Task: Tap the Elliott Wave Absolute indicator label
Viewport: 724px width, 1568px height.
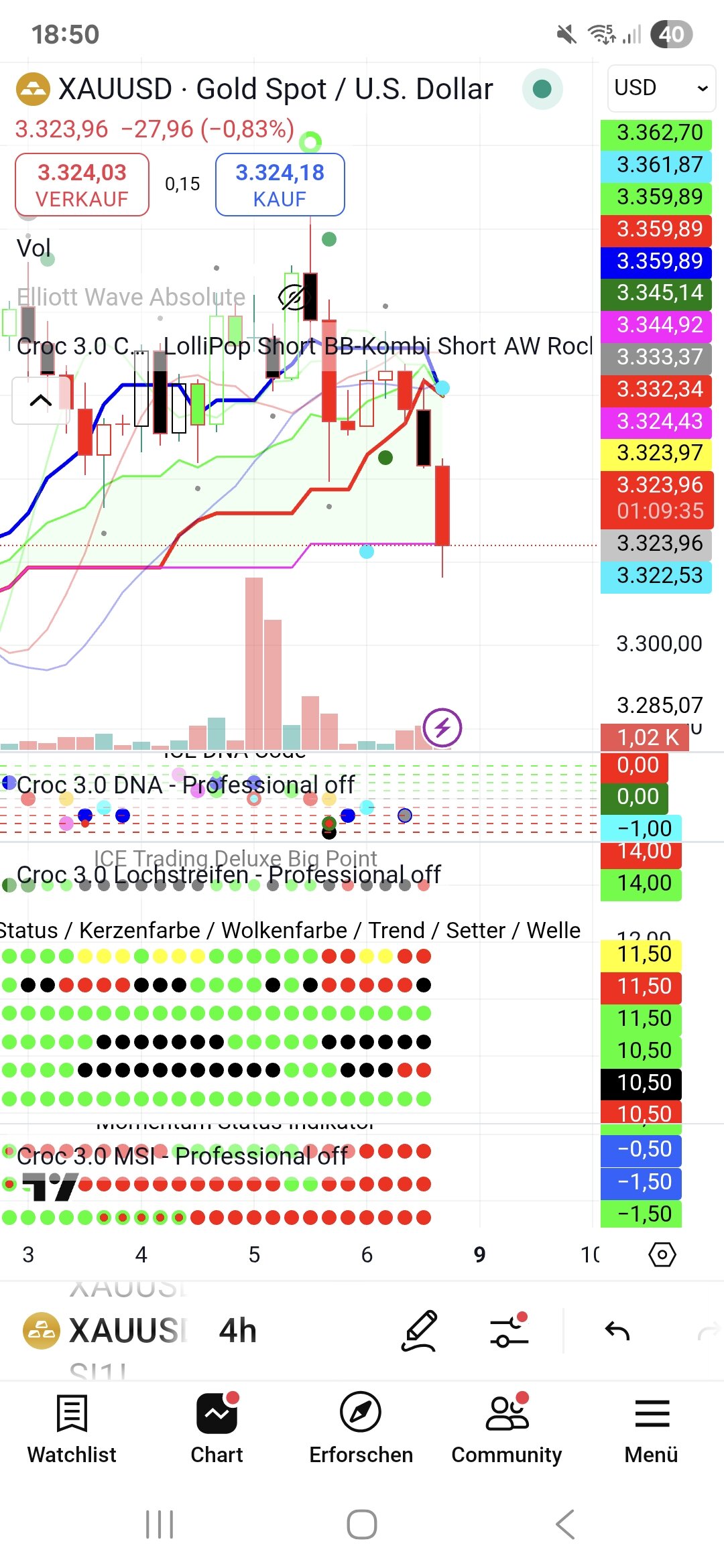Action: pyautogui.click(x=131, y=297)
